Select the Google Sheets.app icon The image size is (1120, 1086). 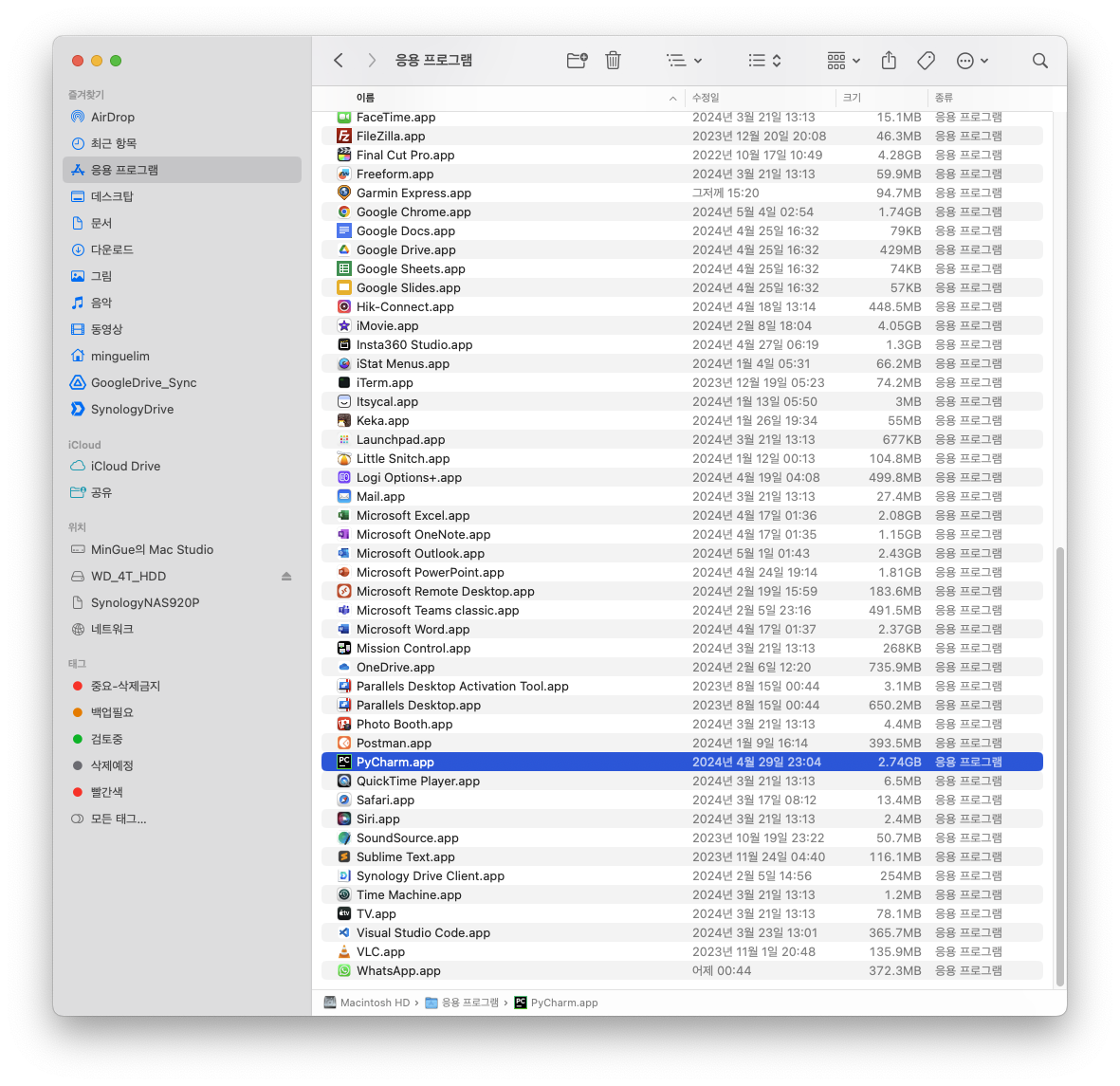click(x=344, y=268)
